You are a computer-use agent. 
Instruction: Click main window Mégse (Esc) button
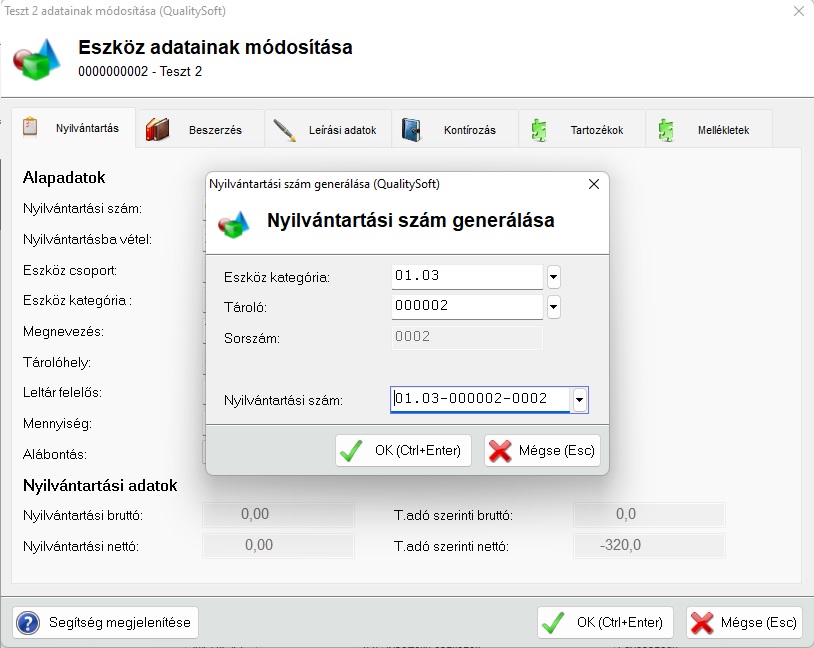click(x=744, y=622)
